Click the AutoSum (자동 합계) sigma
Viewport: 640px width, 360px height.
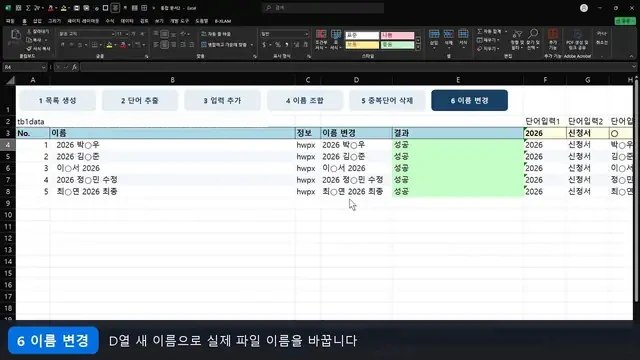[x=480, y=31]
